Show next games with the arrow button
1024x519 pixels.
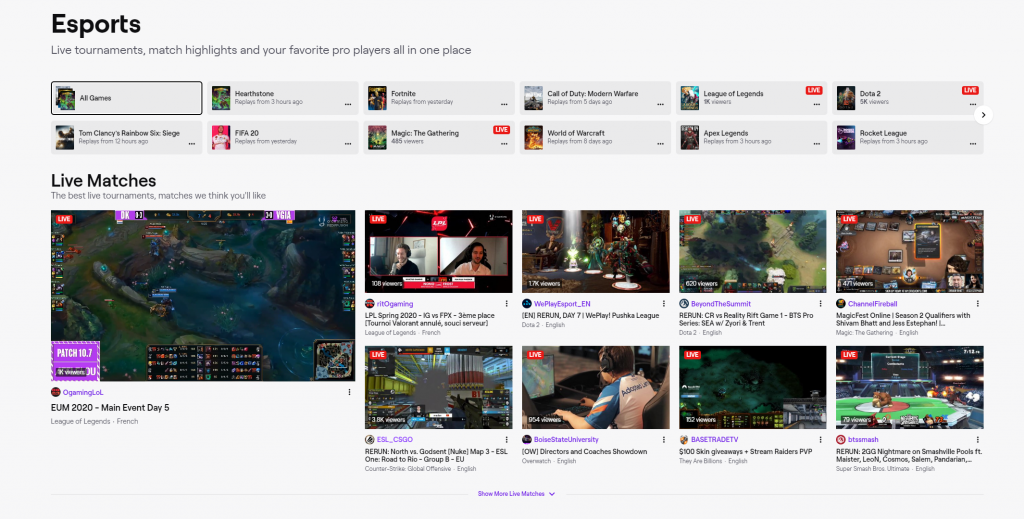(x=983, y=115)
